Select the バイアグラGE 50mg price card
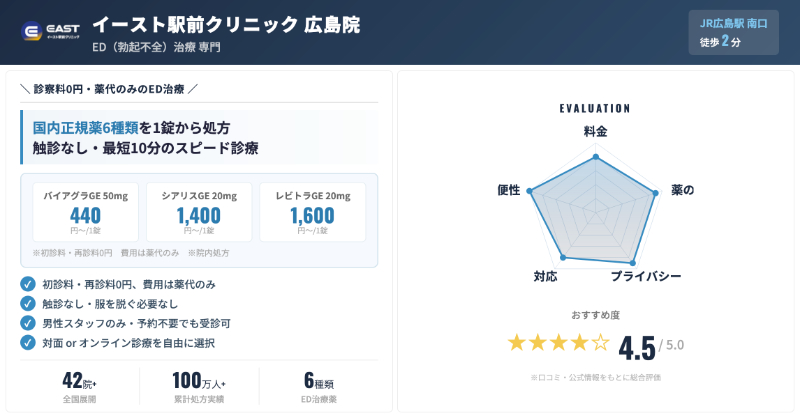Screen dimensions: 800x418 click(x=86, y=212)
